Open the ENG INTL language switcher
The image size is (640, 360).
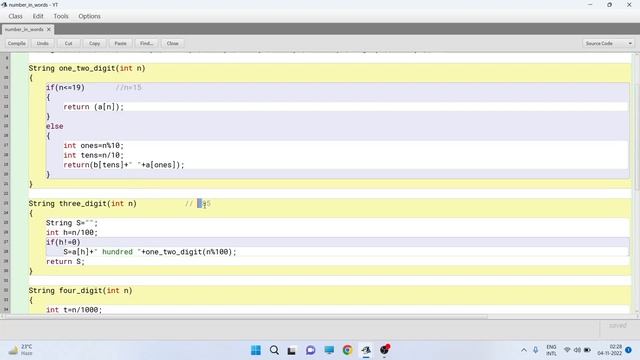551,350
